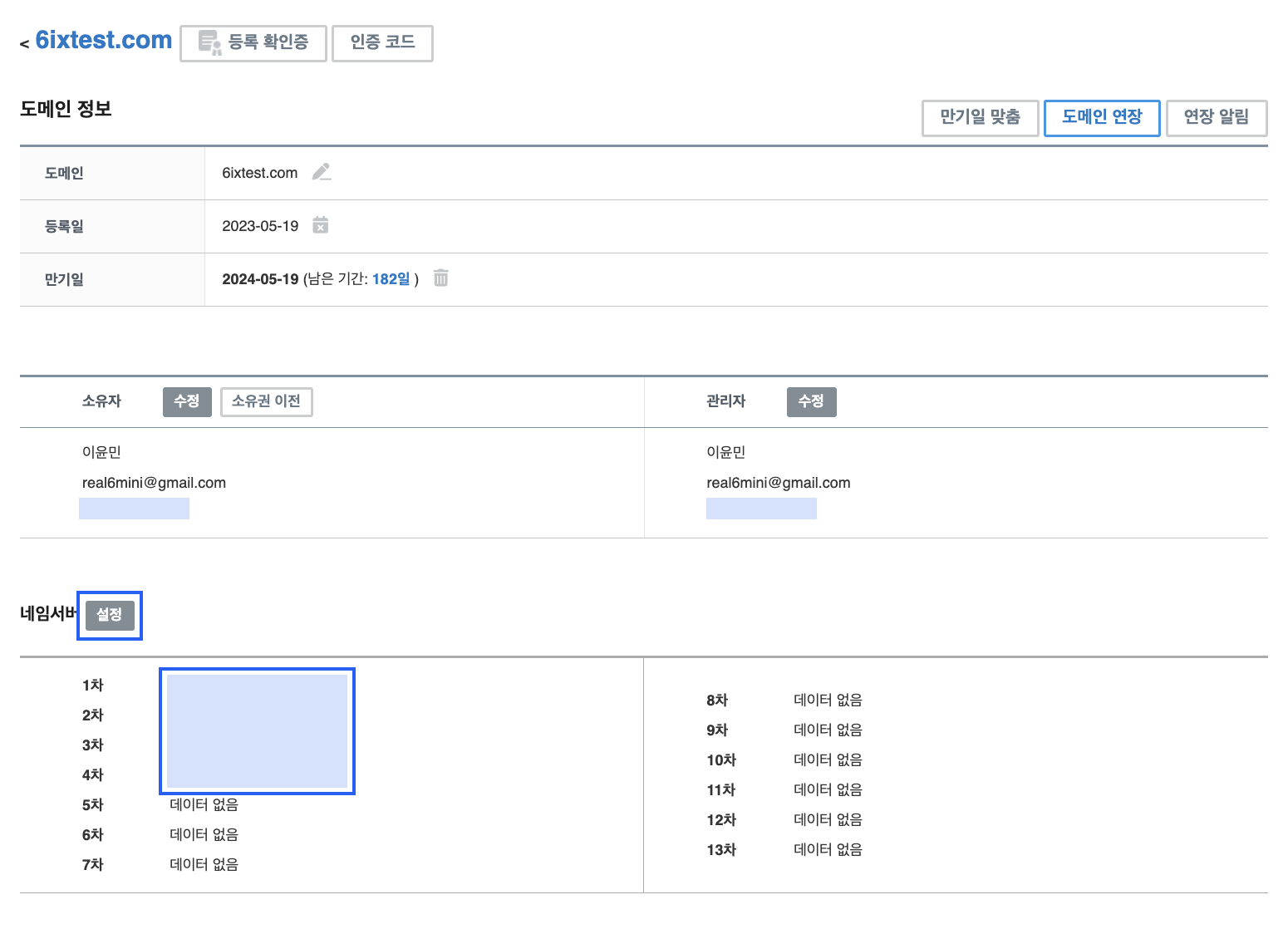This screenshot has height=929, width=1288.
Task: Click the pencil edit icon beside 6ixtest.com
Action: coord(322,172)
